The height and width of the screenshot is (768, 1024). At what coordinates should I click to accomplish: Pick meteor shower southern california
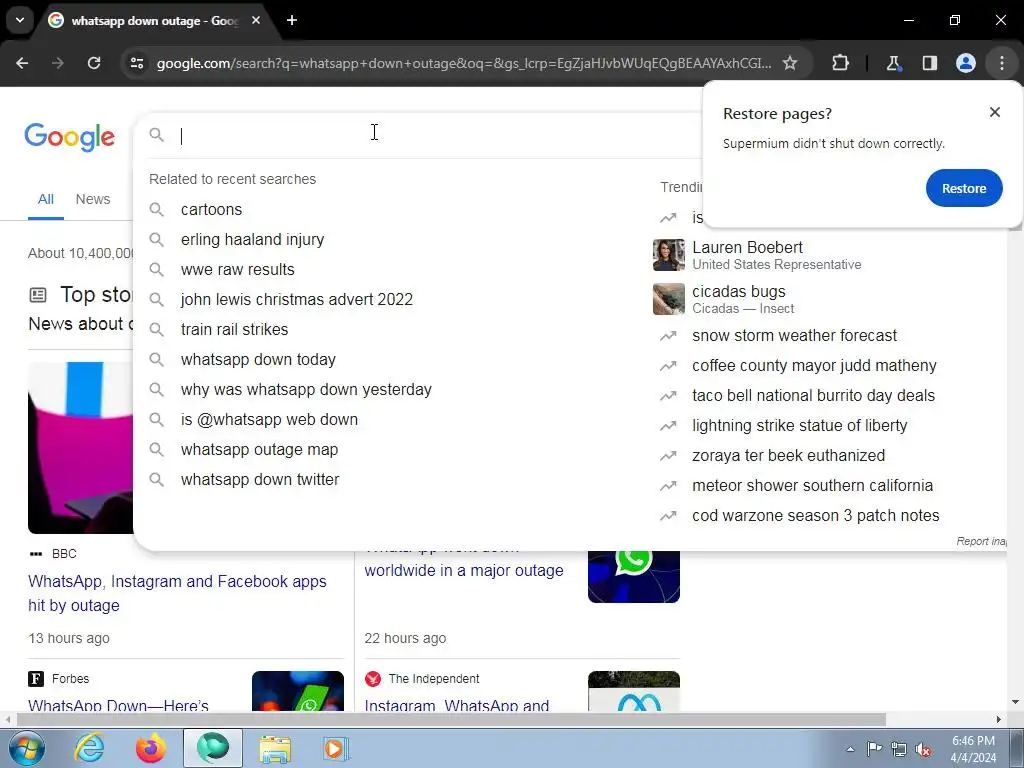pos(812,486)
